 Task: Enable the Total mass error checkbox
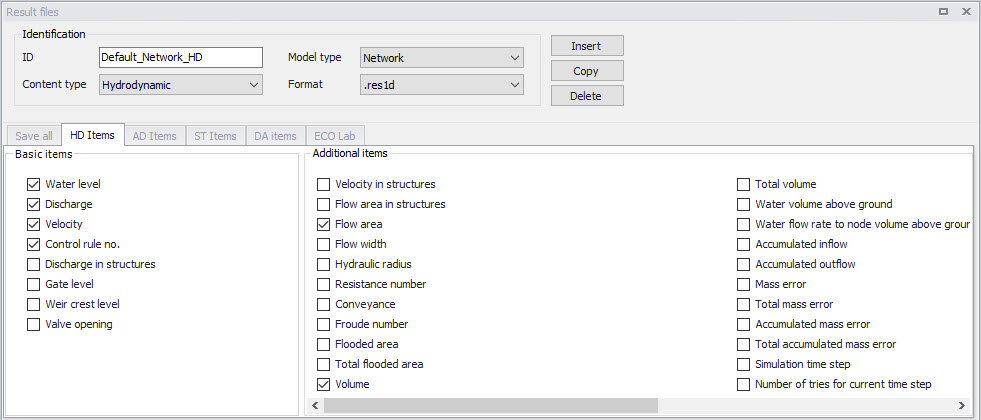pyautogui.click(x=743, y=304)
